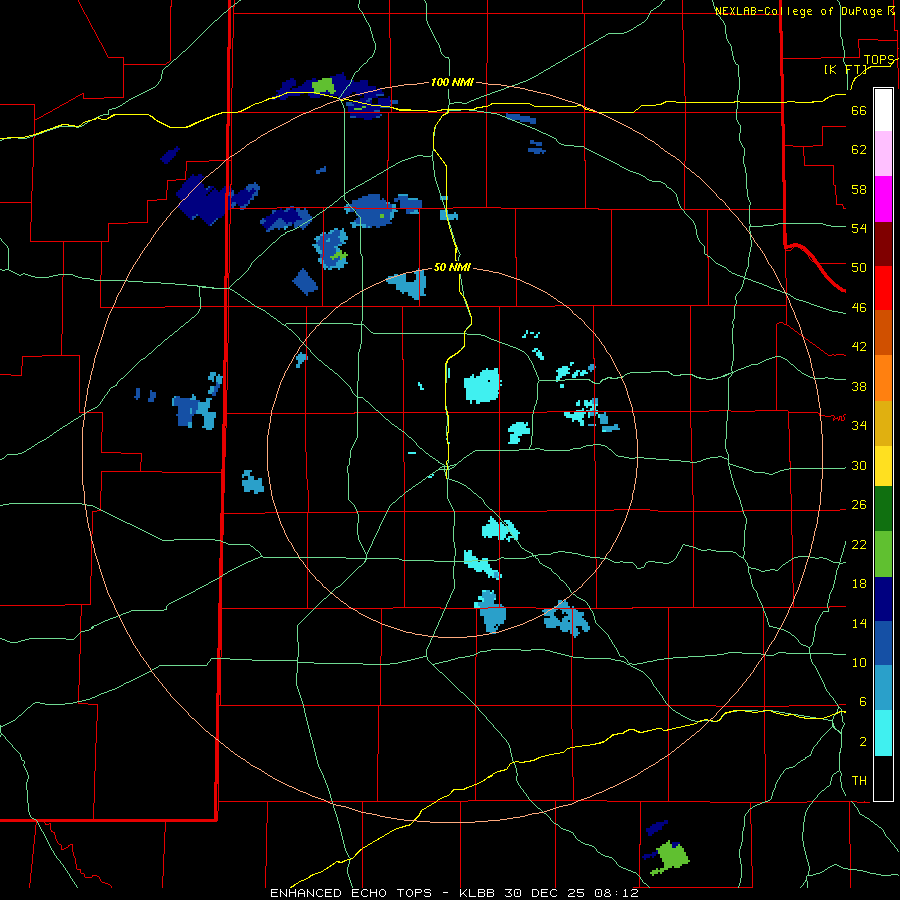Click the TOPS legend heading
This screenshot has width=900, height=900.
(x=878, y=59)
